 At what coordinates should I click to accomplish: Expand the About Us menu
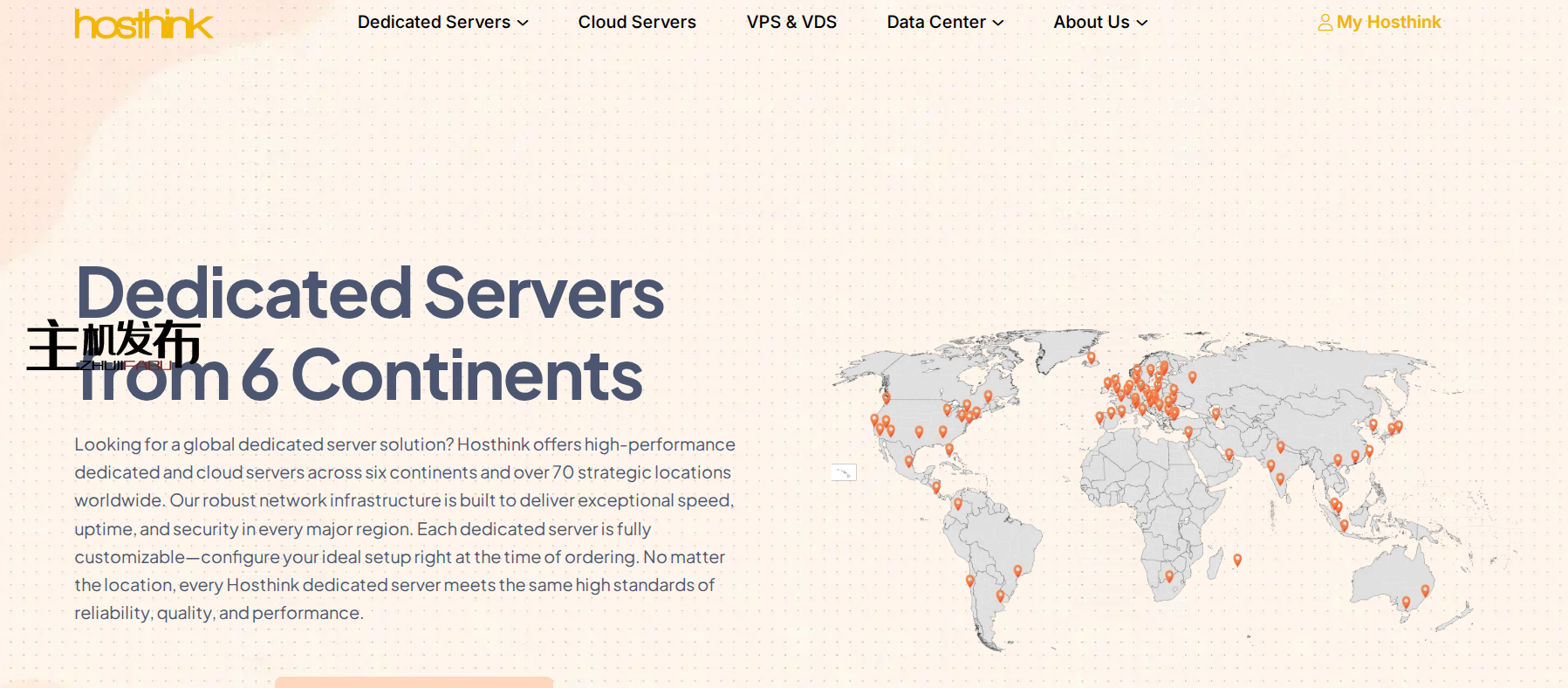1099,22
